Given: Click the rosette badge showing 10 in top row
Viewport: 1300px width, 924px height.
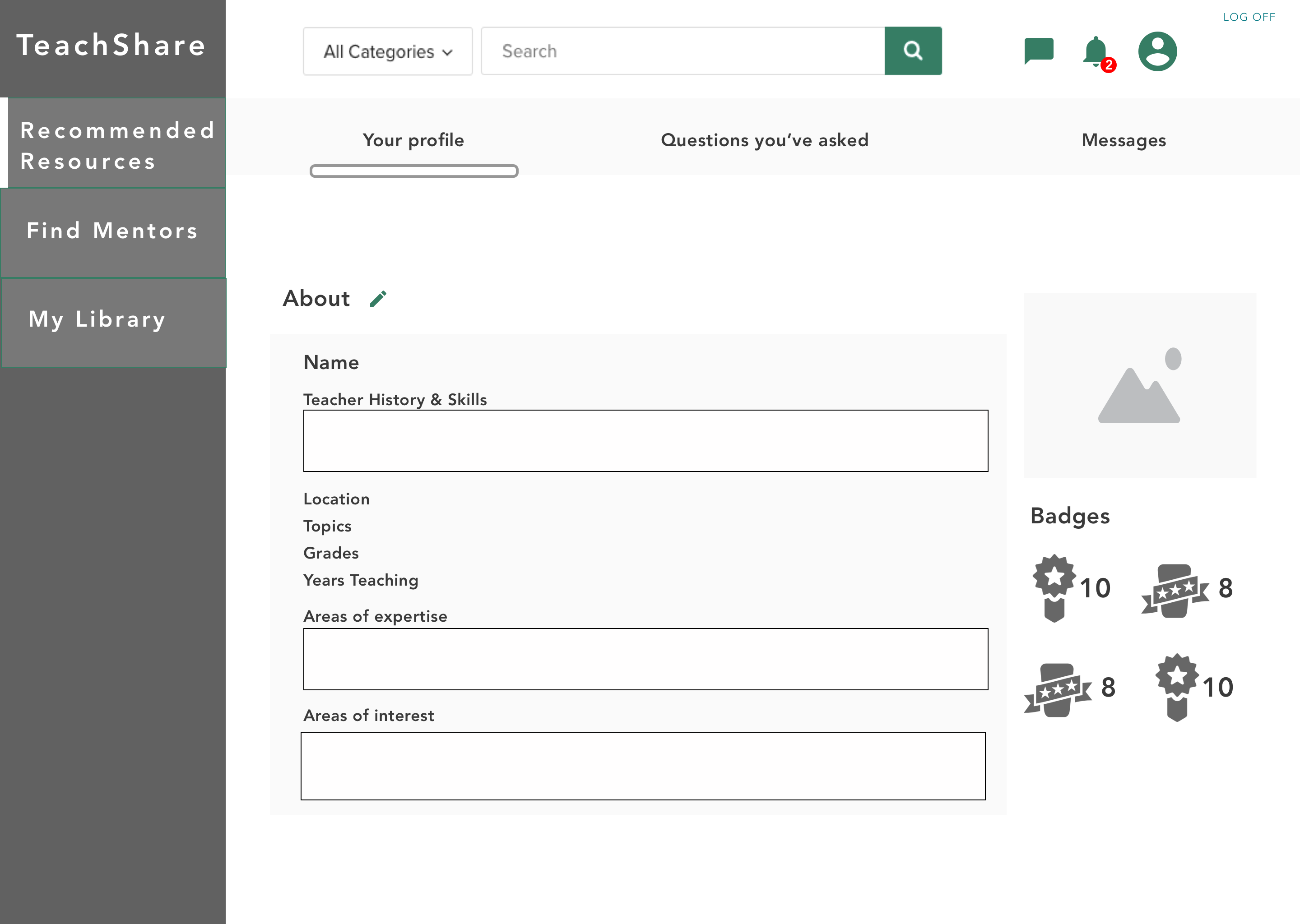Looking at the screenshot, I should [1054, 588].
